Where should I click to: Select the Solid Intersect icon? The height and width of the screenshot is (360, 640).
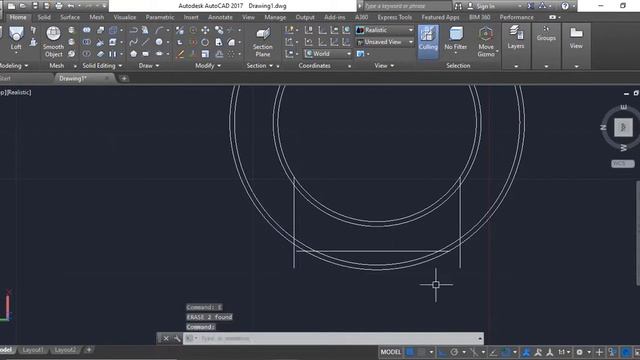(x=87, y=53)
